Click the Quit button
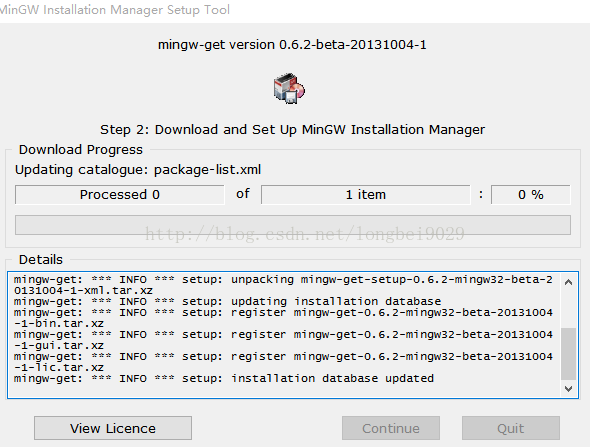Image resolution: width=590 pixels, height=447 pixels. click(x=511, y=428)
